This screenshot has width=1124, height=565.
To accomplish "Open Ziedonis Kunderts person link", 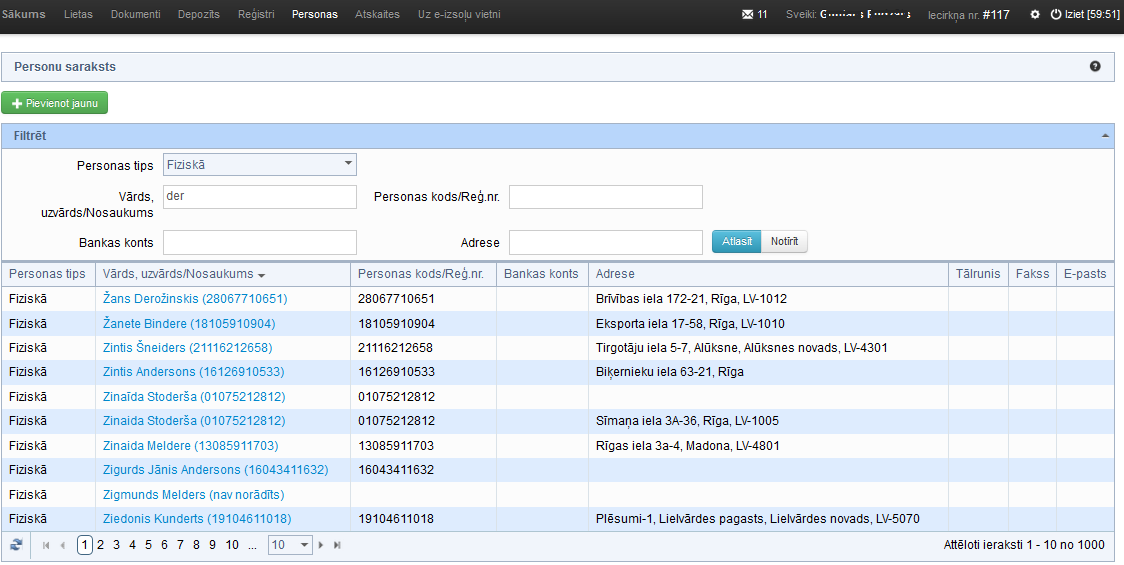I will point(197,519).
